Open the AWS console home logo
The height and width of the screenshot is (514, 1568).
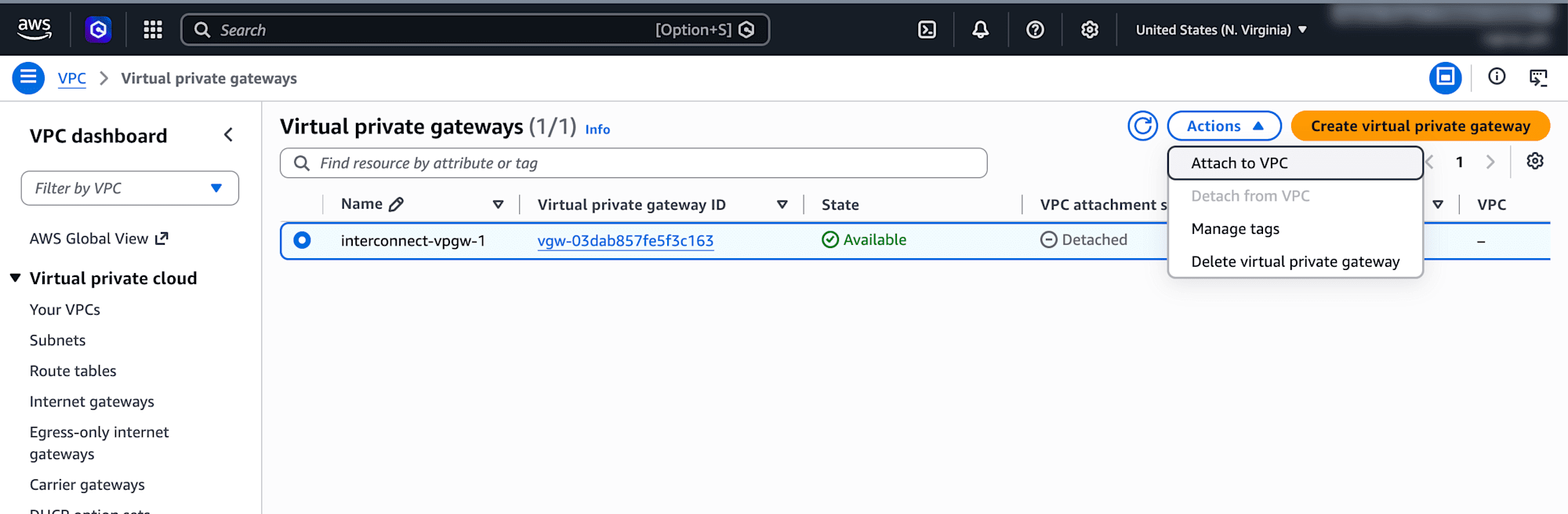coord(34,29)
